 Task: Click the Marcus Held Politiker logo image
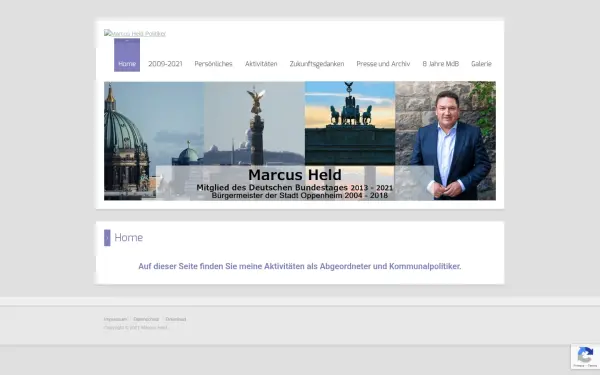[135, 34]
